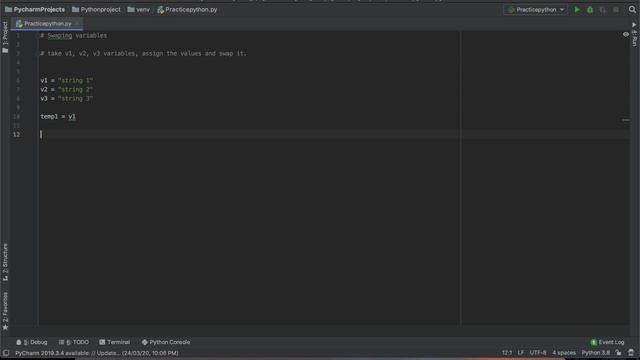Screen dimensions: 640x360
Task: Click Practicepython.py breadcrumb file
Action: pos(187,9)
